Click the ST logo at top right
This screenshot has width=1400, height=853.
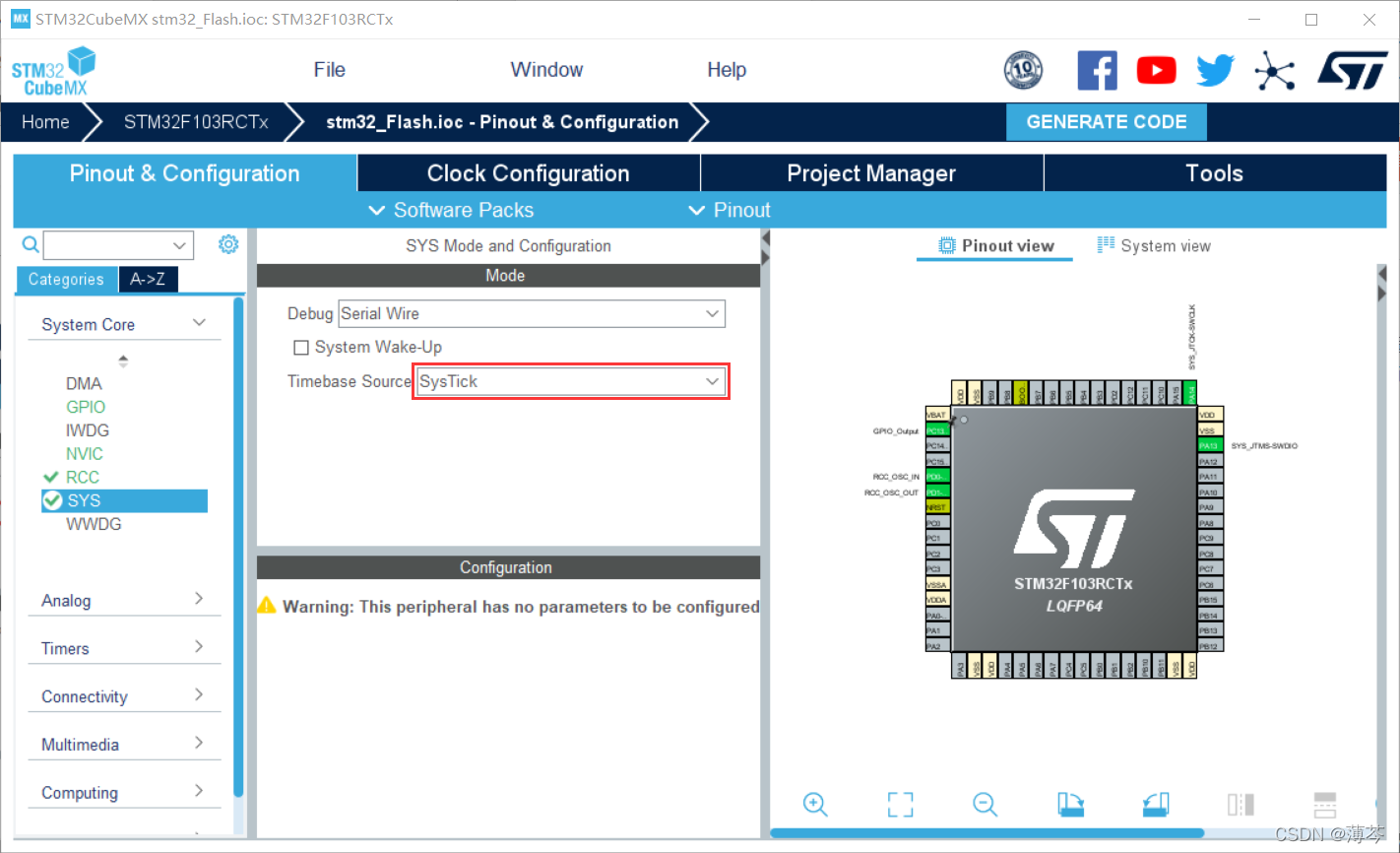[x=1352, y=70]
